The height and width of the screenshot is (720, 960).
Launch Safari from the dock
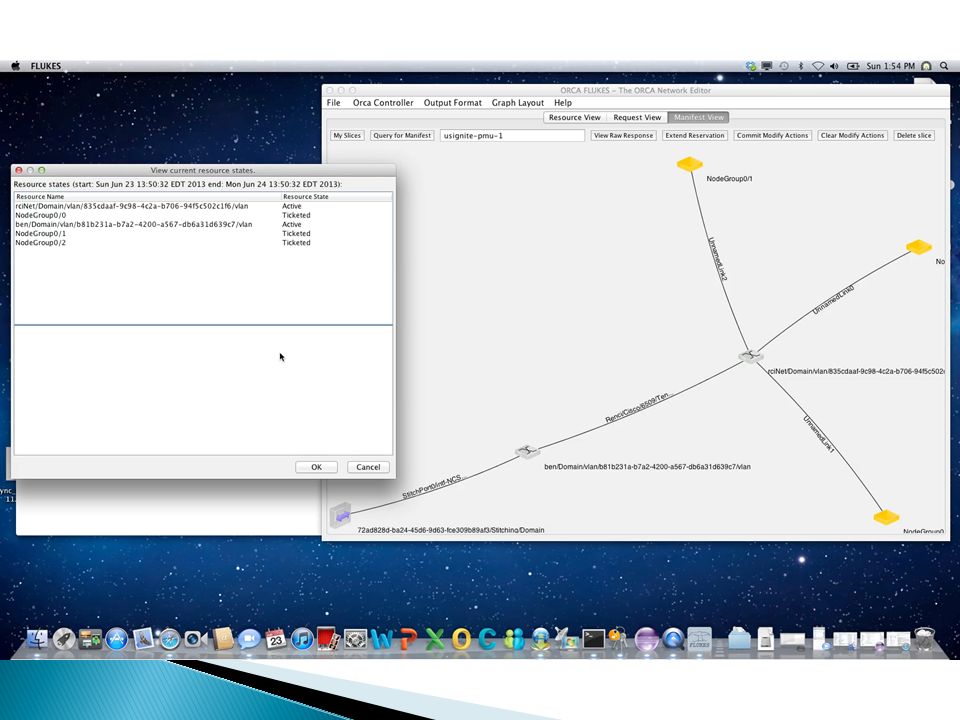pyautogui.click(x=170, y=639)
